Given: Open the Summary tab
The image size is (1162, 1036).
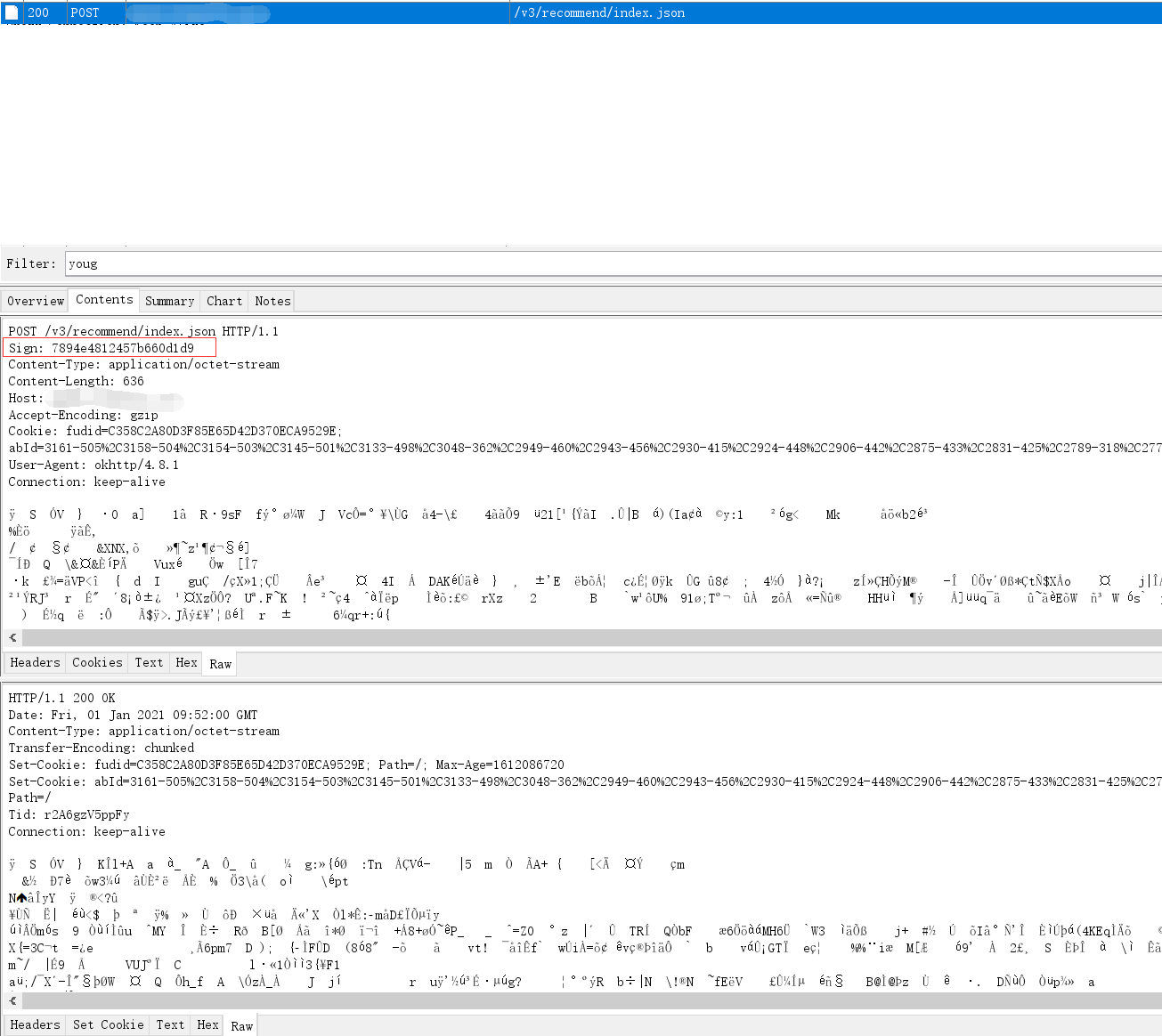Looking at the screenshot, I should coord(169,301).
